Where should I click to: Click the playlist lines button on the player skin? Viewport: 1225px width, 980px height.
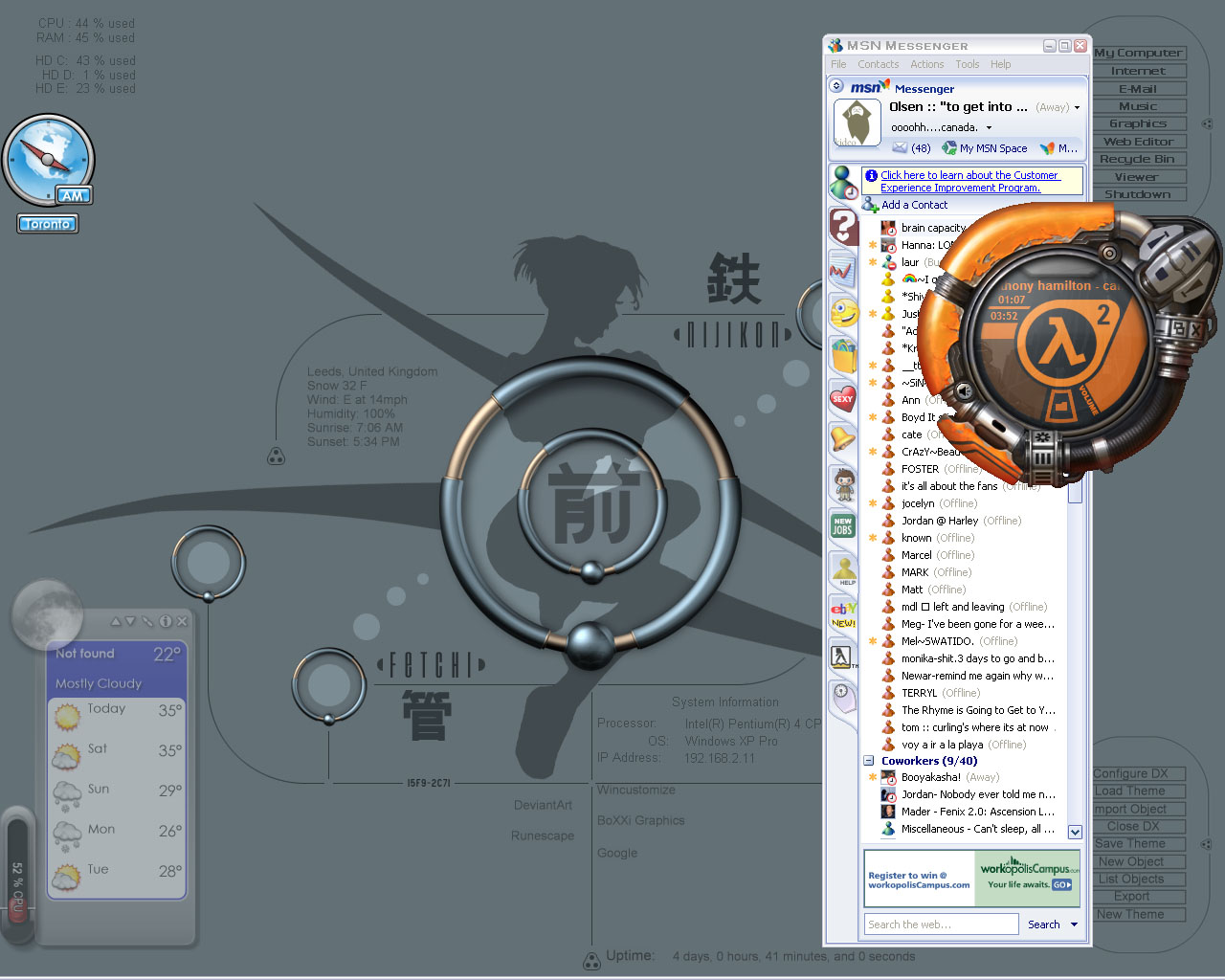[x=1043, y=476]
